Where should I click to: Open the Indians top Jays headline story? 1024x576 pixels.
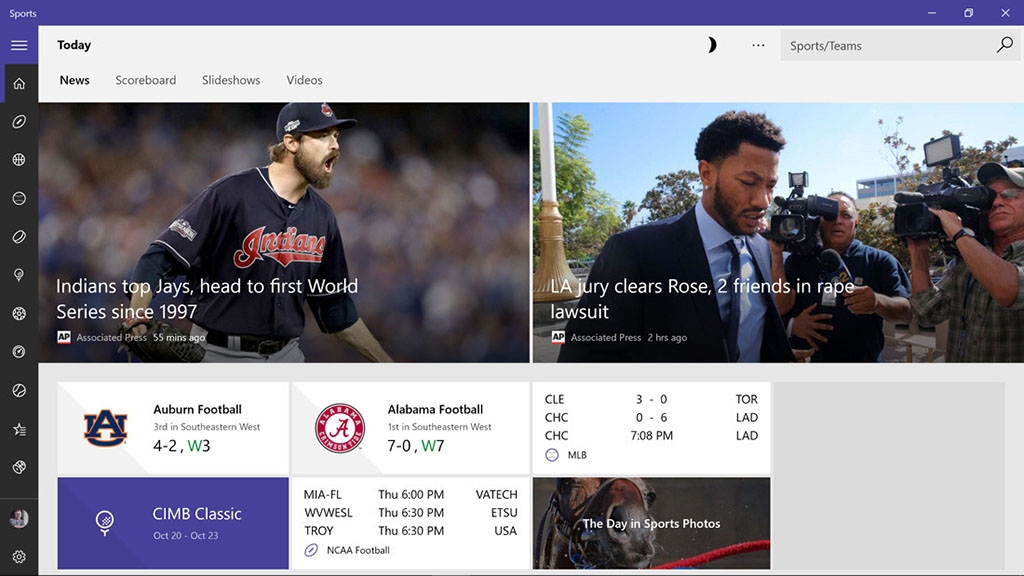pyautogui.click(x=206, y=298)
